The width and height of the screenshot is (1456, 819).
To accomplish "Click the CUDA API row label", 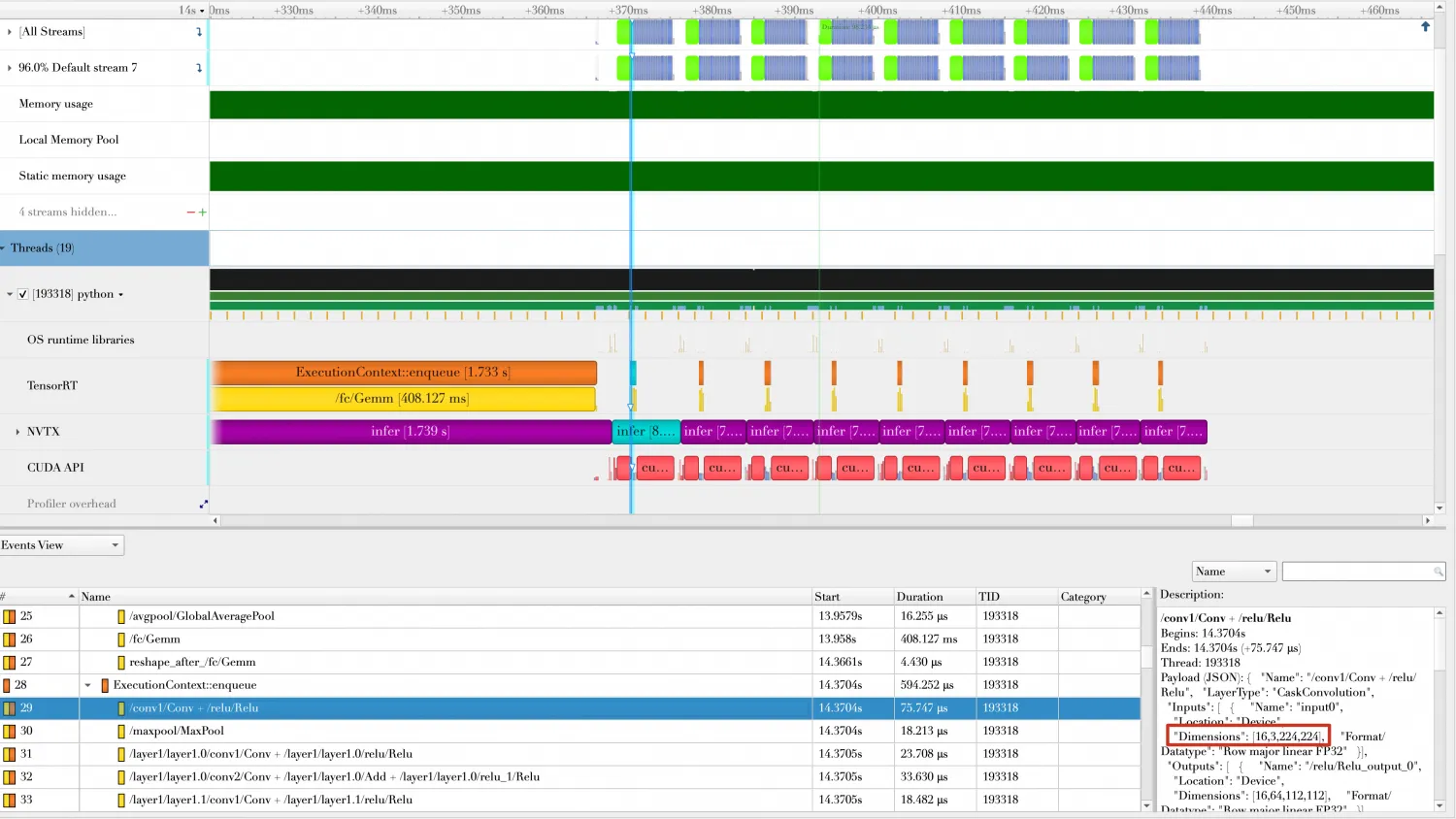I will pyautogui.click(x=55, y=468).
